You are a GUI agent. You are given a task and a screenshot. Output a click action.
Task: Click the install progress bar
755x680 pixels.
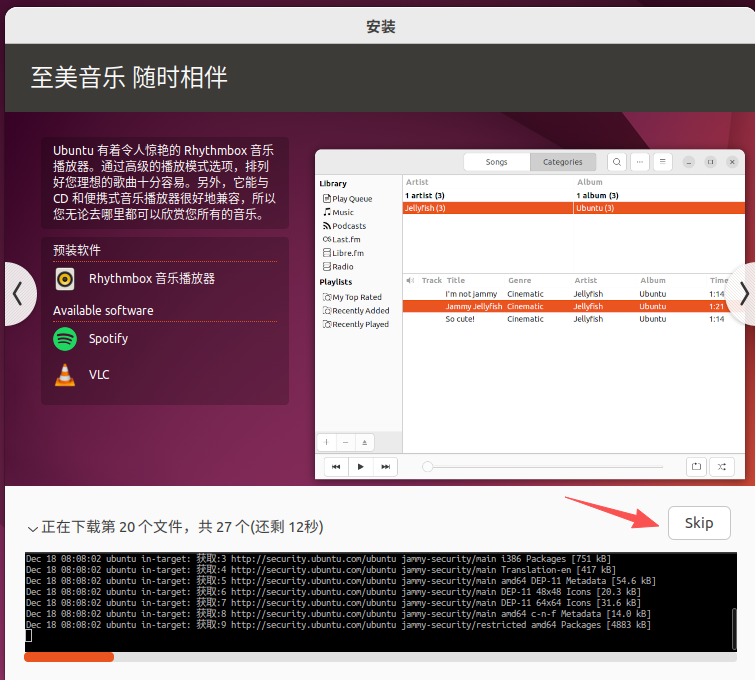click(x=380, y=657)
